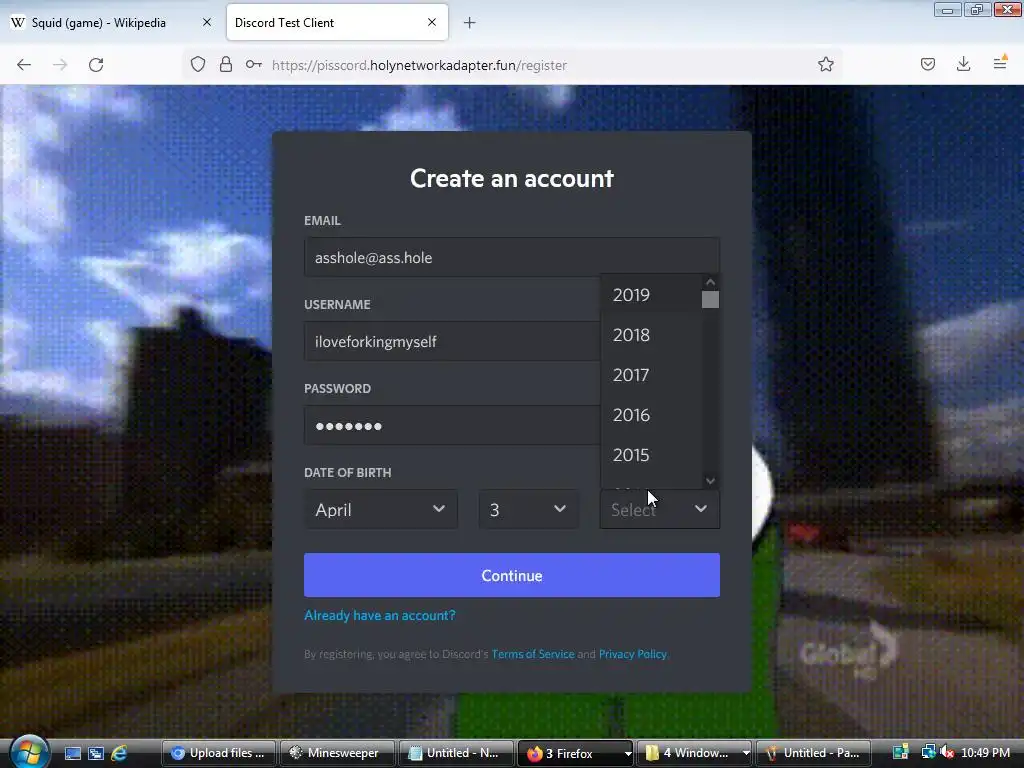
Task: Select the Discord Test Client tab
Action: 337,22
